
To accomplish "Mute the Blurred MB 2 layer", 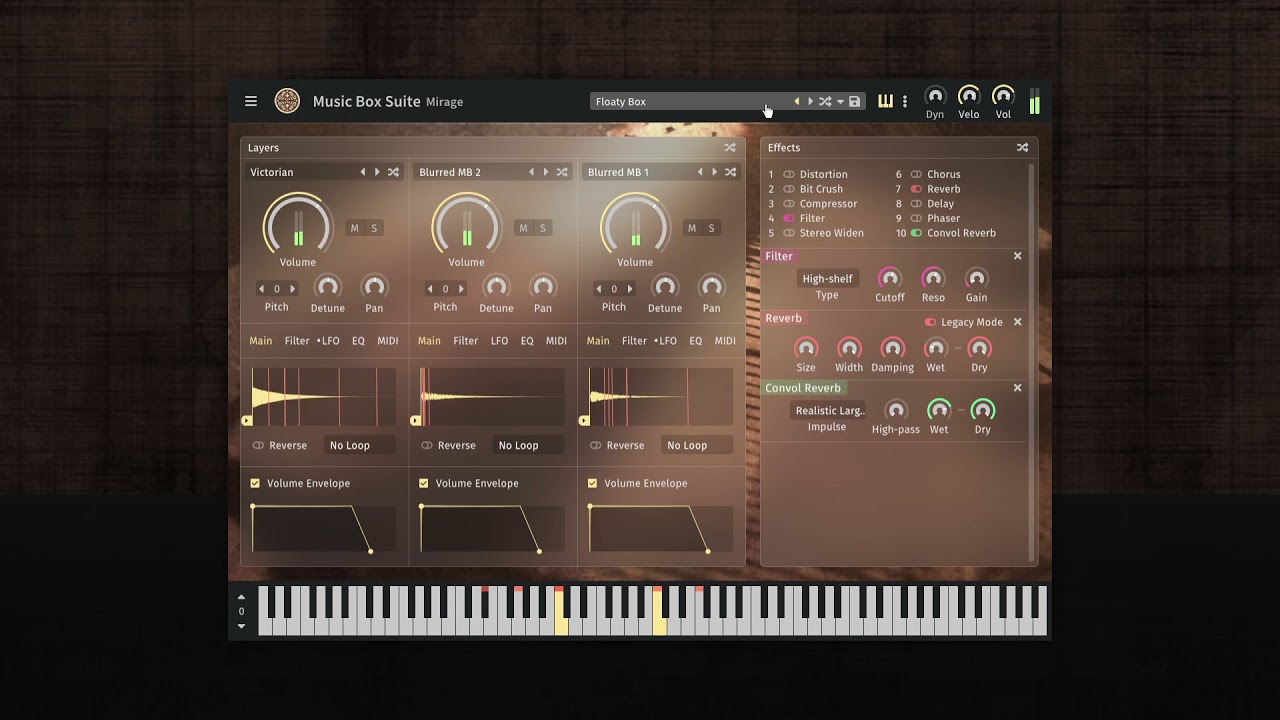I will (523, 228).
